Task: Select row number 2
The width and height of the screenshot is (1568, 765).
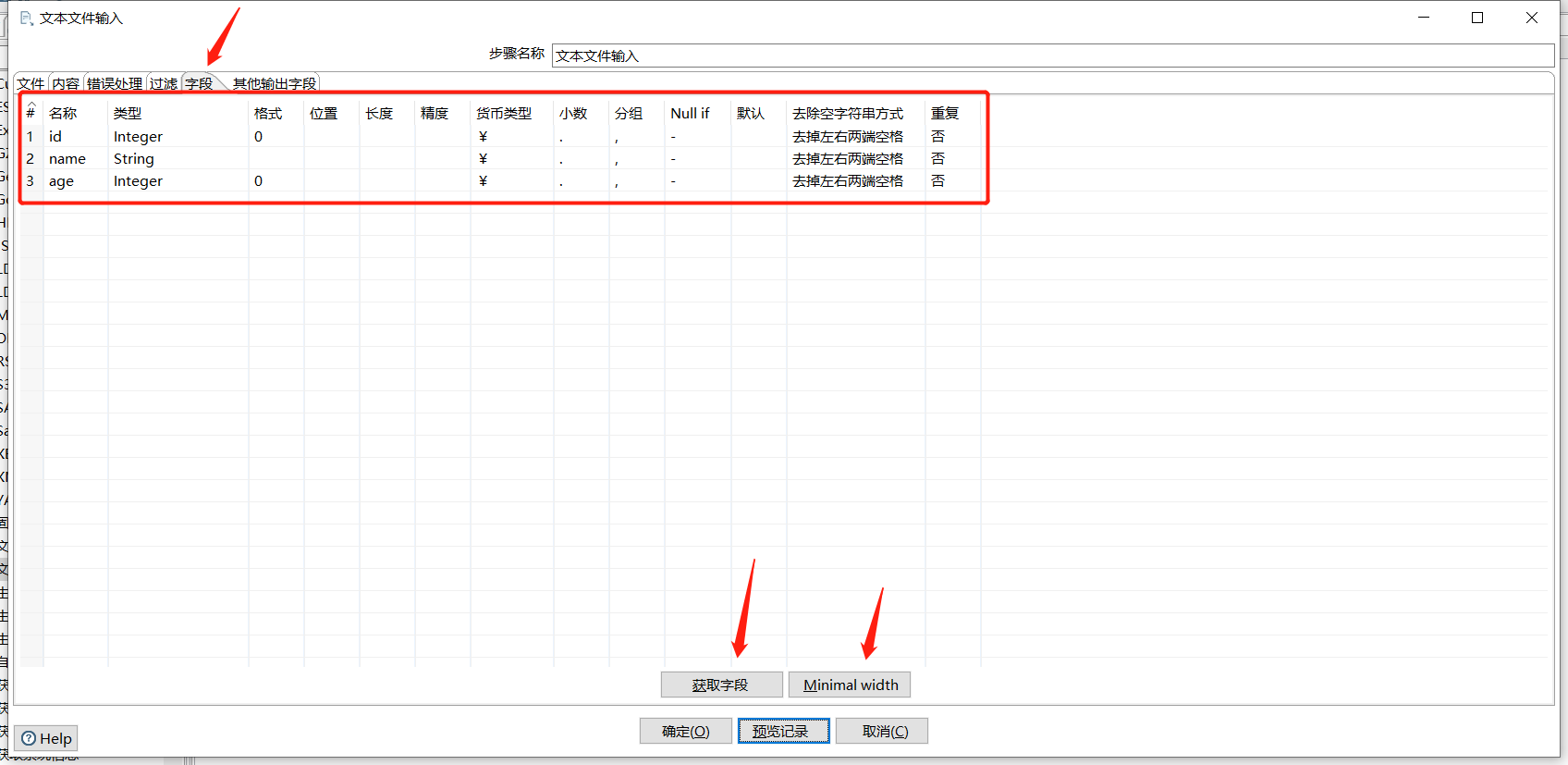Action: pyautogui.click(x=31, y=158)
